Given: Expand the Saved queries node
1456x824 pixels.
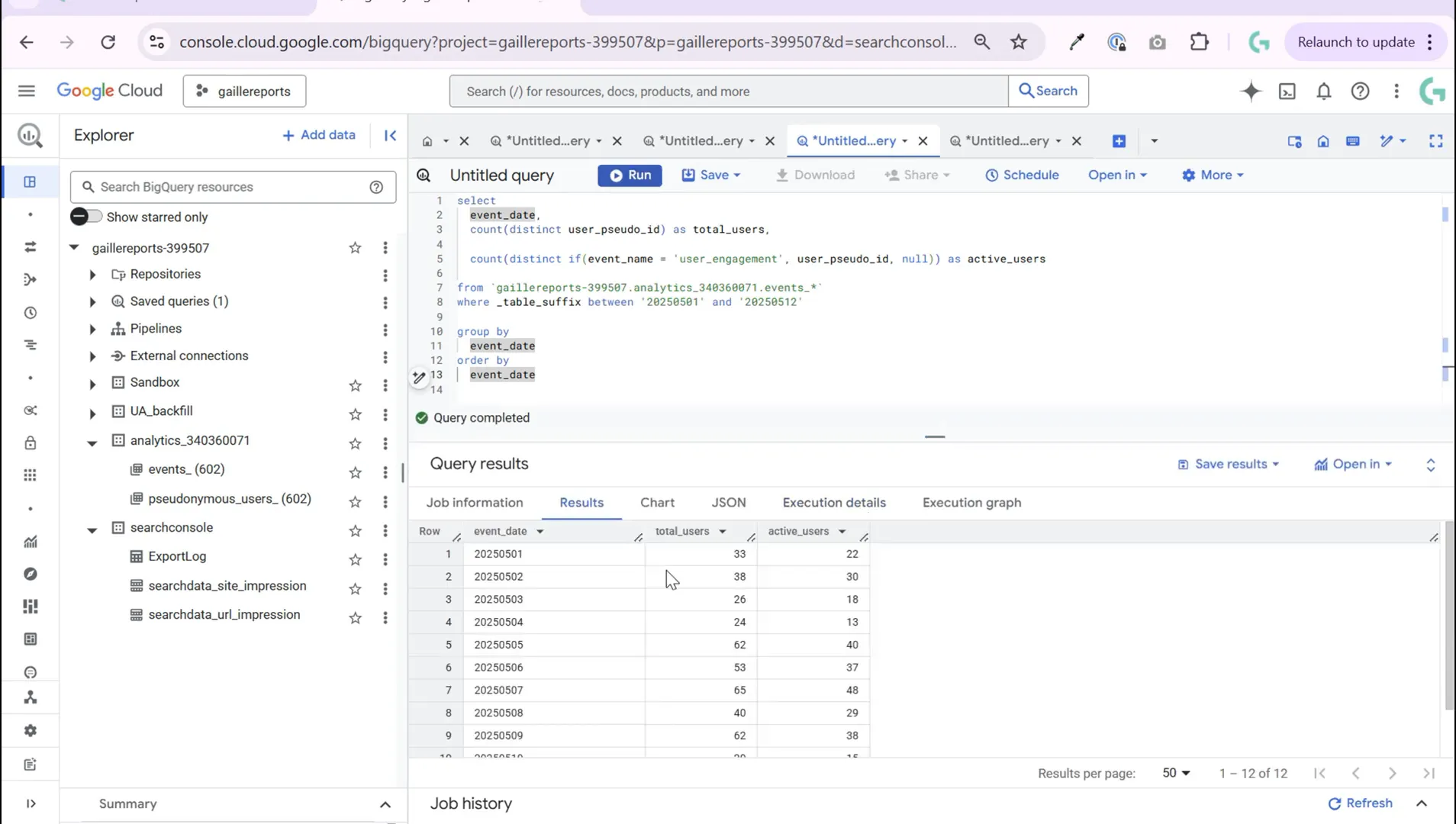Looking at the screenshot, I should coord(92,302).
